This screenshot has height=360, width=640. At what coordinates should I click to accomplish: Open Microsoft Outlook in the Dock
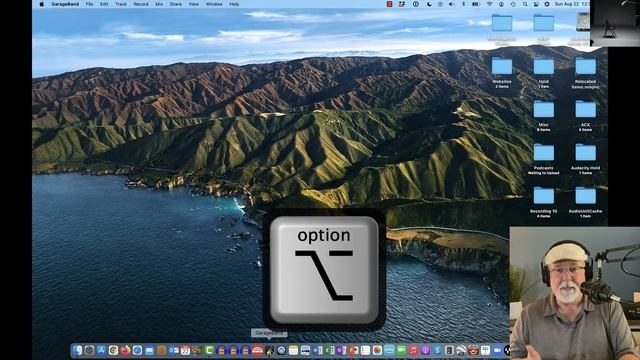coord(173,350)
